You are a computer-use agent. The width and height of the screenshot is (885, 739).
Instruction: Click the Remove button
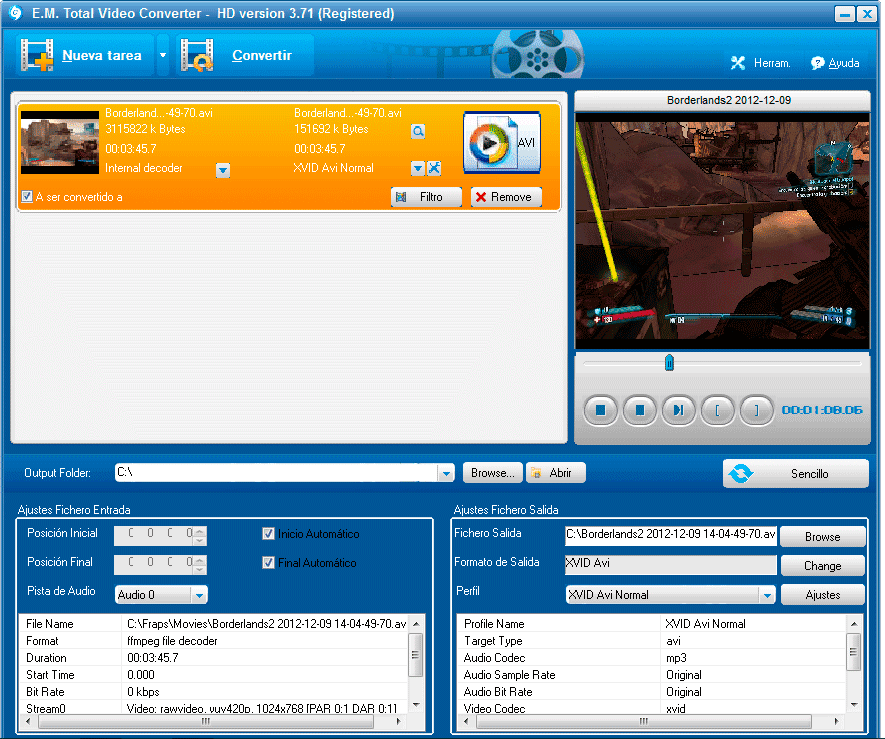click(x=506, y=197)
